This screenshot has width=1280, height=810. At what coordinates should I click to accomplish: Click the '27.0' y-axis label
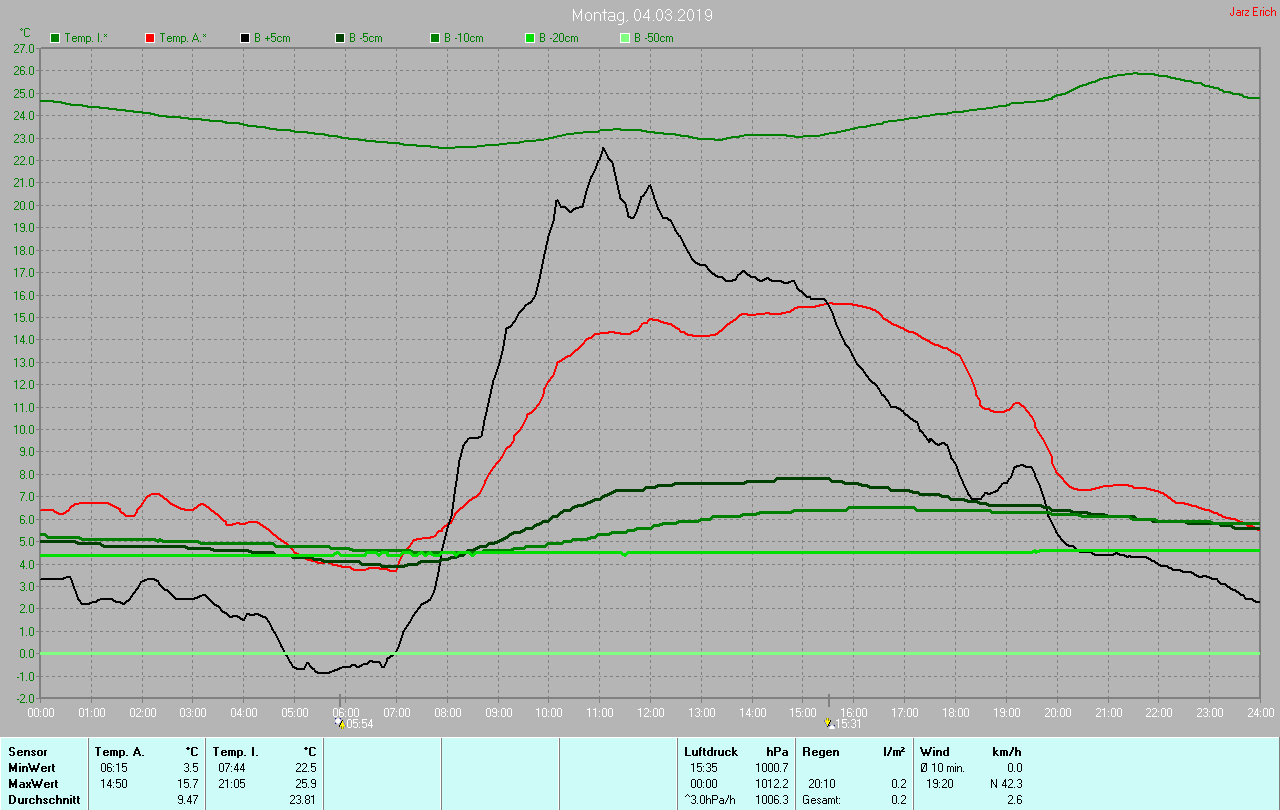coord(24,48)
